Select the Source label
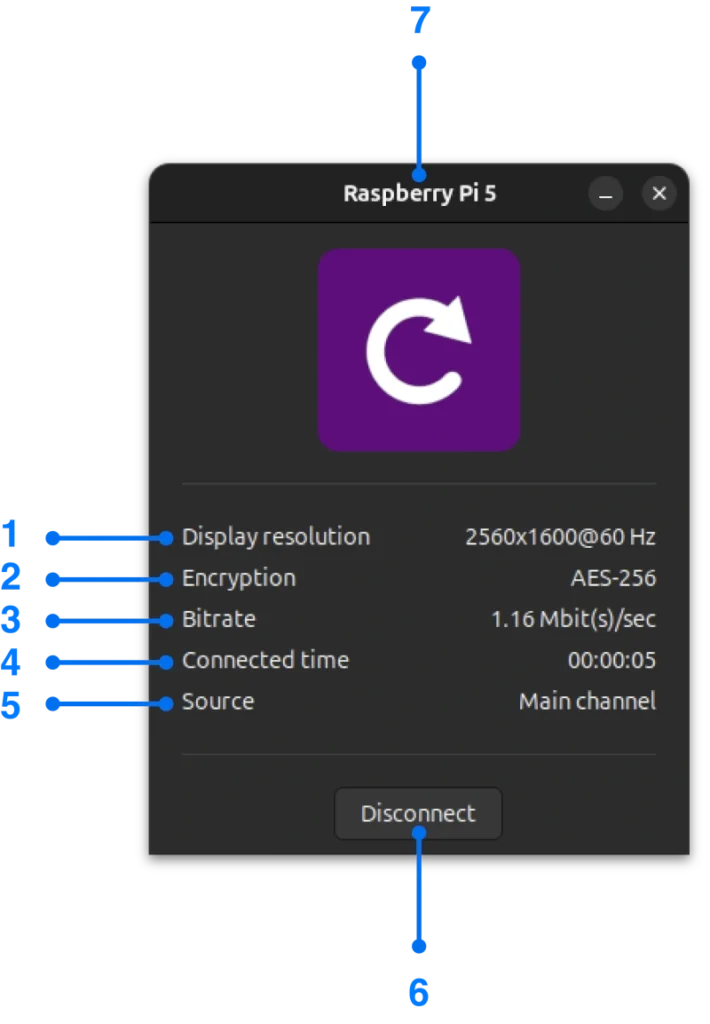 (218, 701)
